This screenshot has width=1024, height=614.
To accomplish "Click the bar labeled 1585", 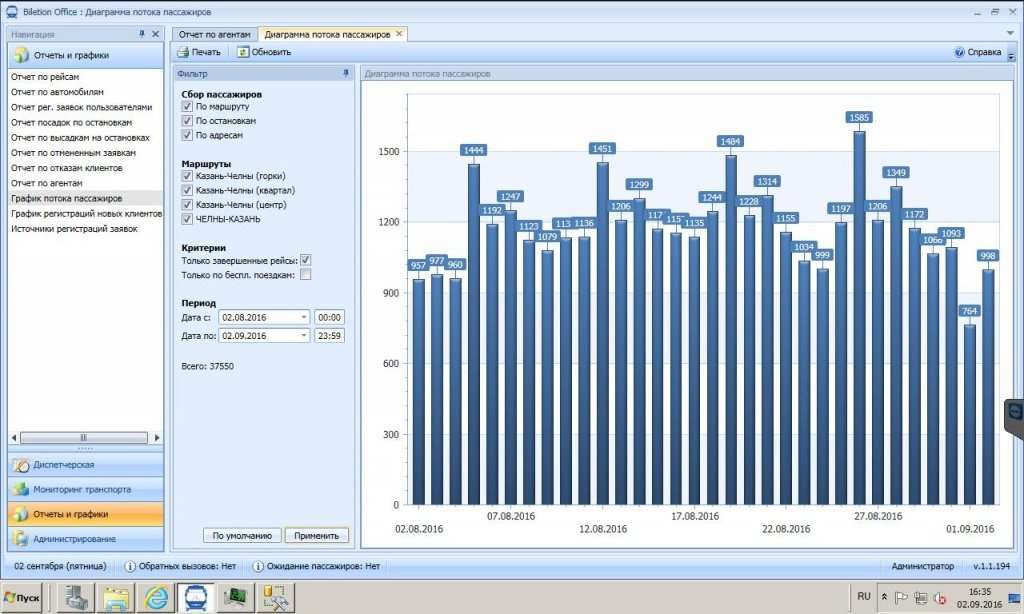I will tap(859, 318).
